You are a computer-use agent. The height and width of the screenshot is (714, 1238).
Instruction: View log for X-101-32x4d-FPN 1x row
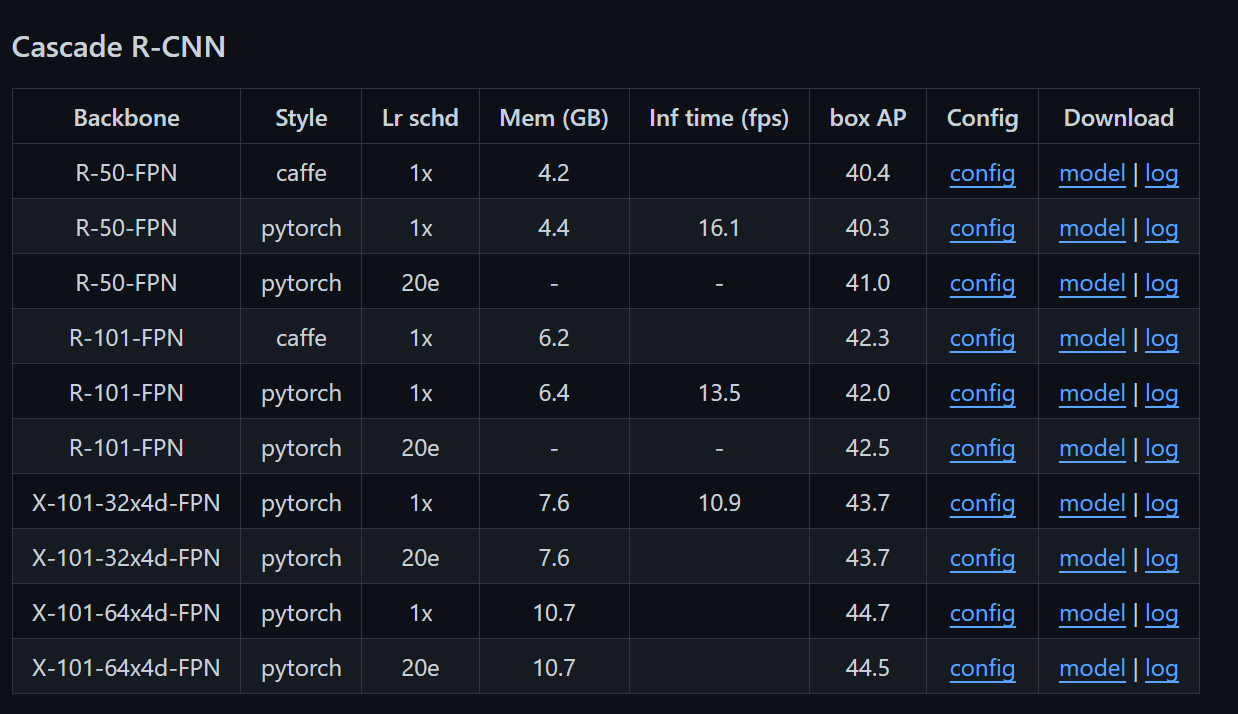coord(1161,503)
